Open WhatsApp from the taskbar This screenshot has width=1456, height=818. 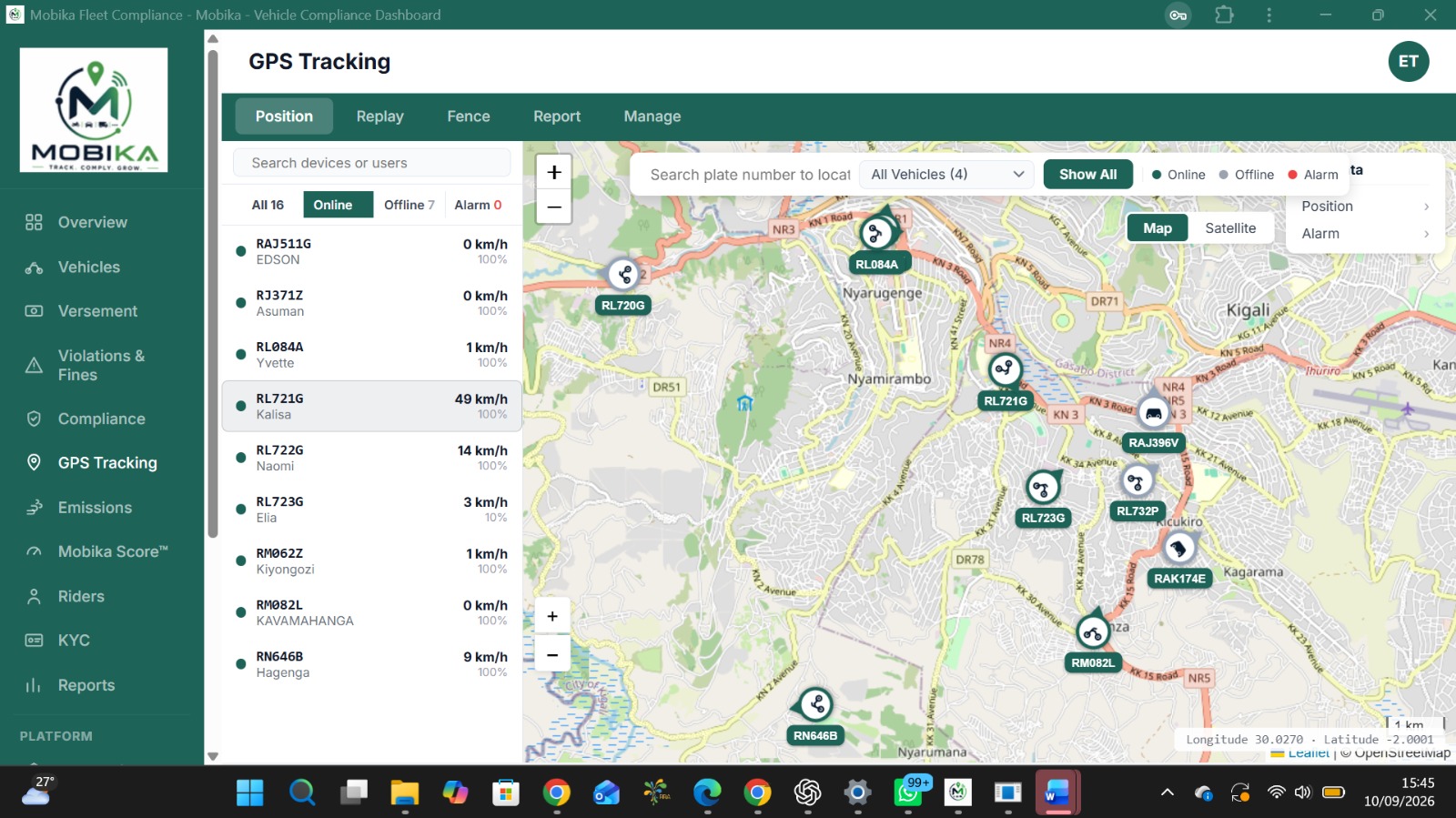pyautogui.click(x=908, y=793)
